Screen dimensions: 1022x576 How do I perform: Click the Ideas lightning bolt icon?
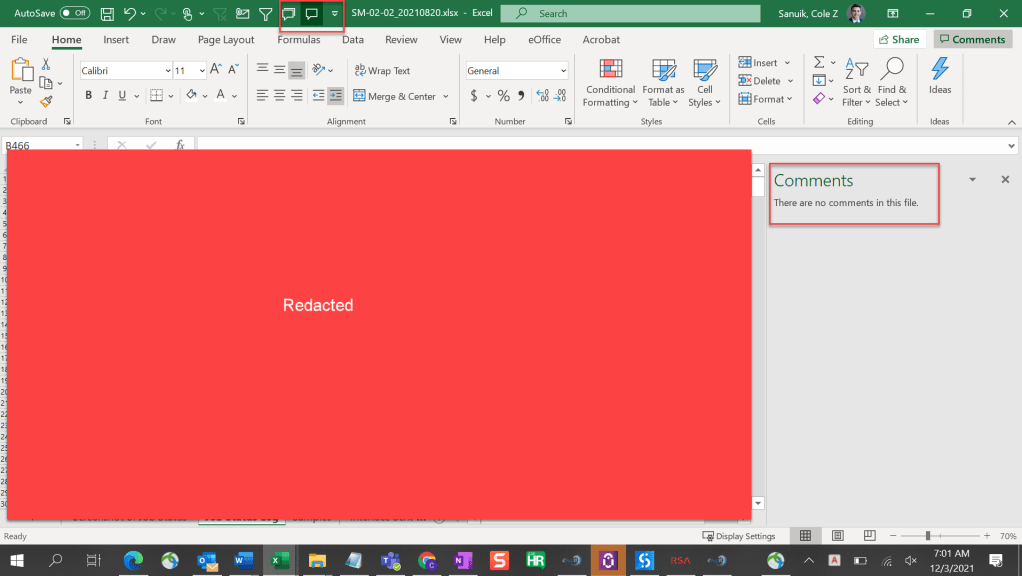pyautogui.click(x=940, y=69)
